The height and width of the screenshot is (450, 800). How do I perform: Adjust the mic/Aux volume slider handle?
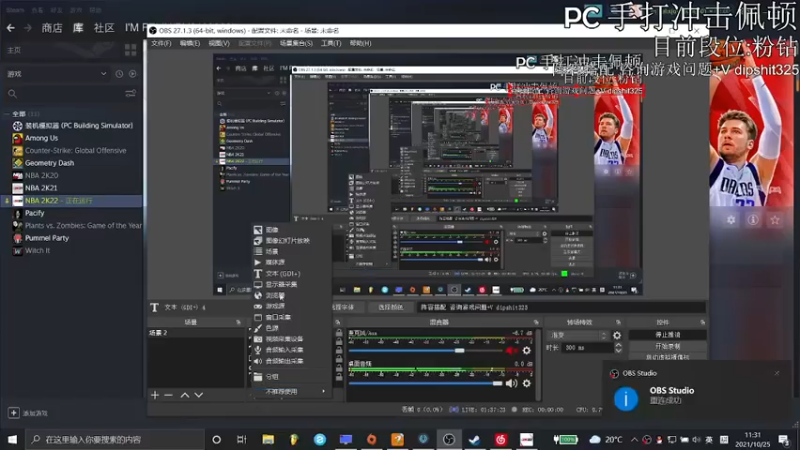459,351
